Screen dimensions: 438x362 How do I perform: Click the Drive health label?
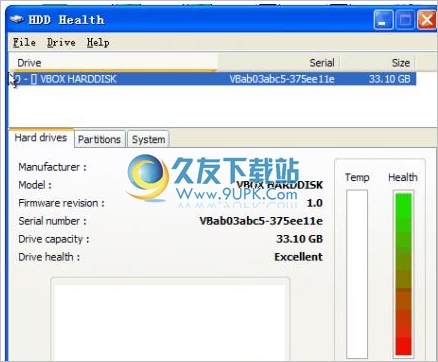(x=49, y=257)
